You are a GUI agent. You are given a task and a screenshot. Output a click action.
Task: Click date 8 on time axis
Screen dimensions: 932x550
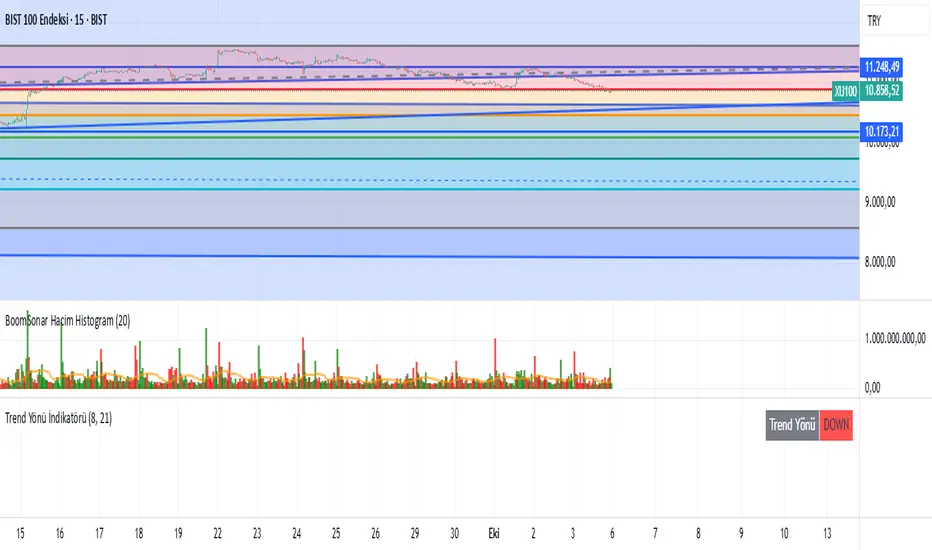[x=698, y=533]
